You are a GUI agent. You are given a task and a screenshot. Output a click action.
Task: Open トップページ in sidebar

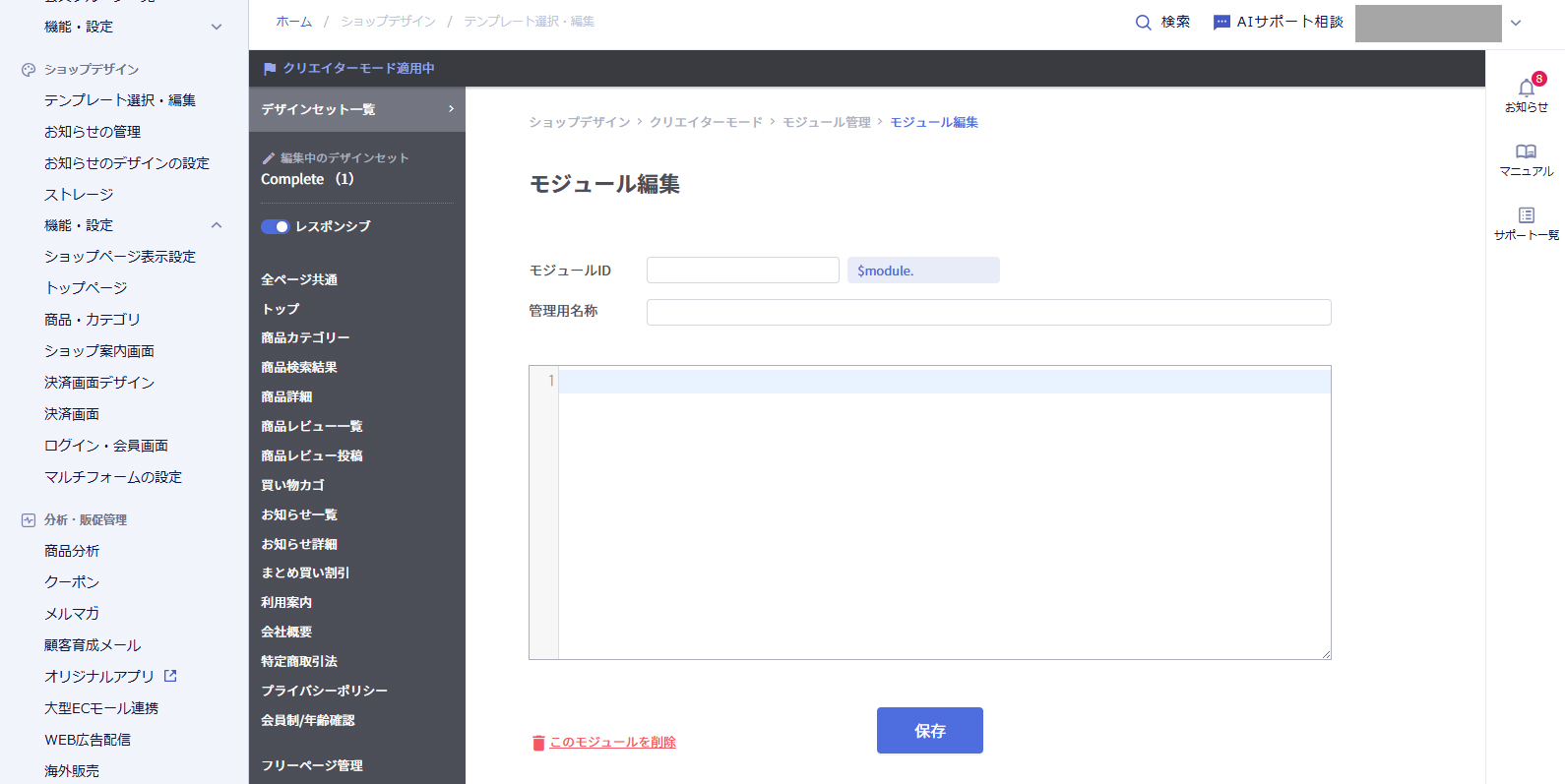(86, 288)
